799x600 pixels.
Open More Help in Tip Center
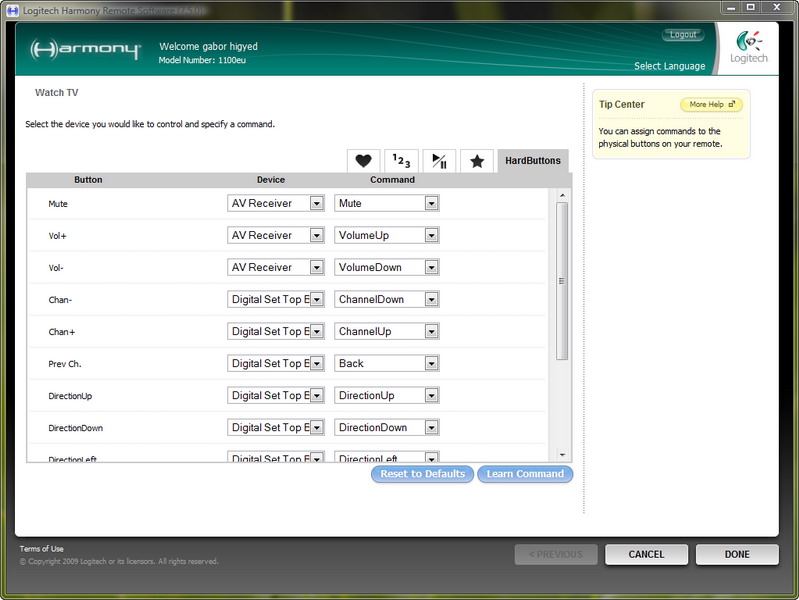coord(711,105)
